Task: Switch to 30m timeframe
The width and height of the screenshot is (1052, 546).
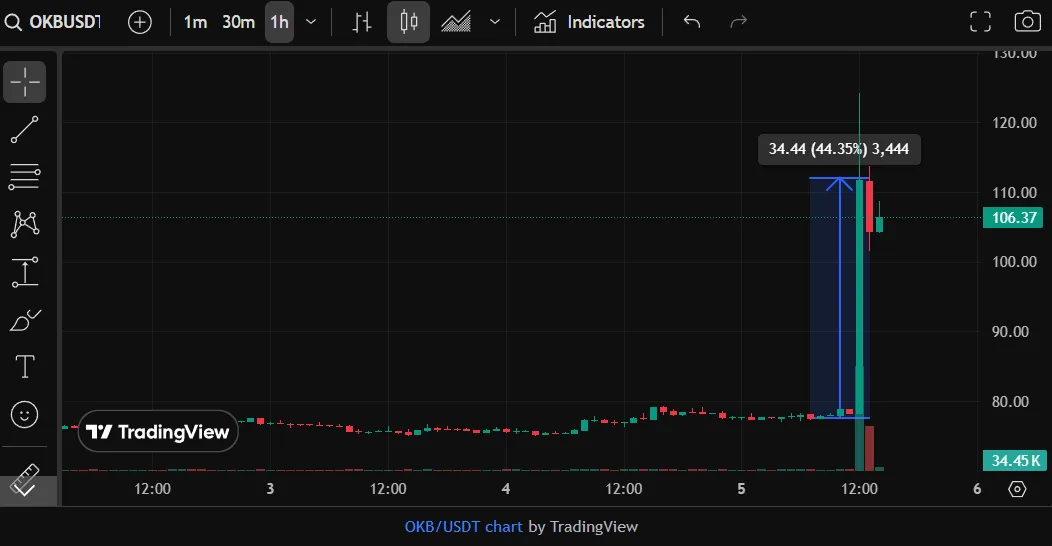Action: coord(238,22)
